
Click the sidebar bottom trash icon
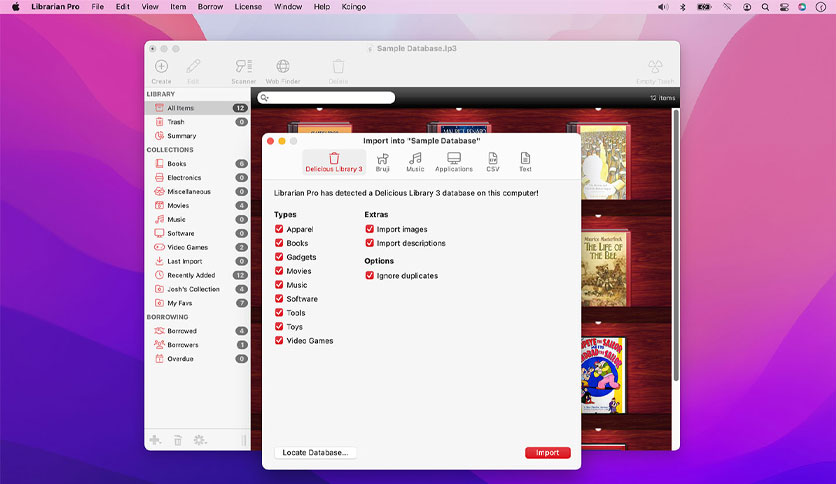[x=178, y=440]
